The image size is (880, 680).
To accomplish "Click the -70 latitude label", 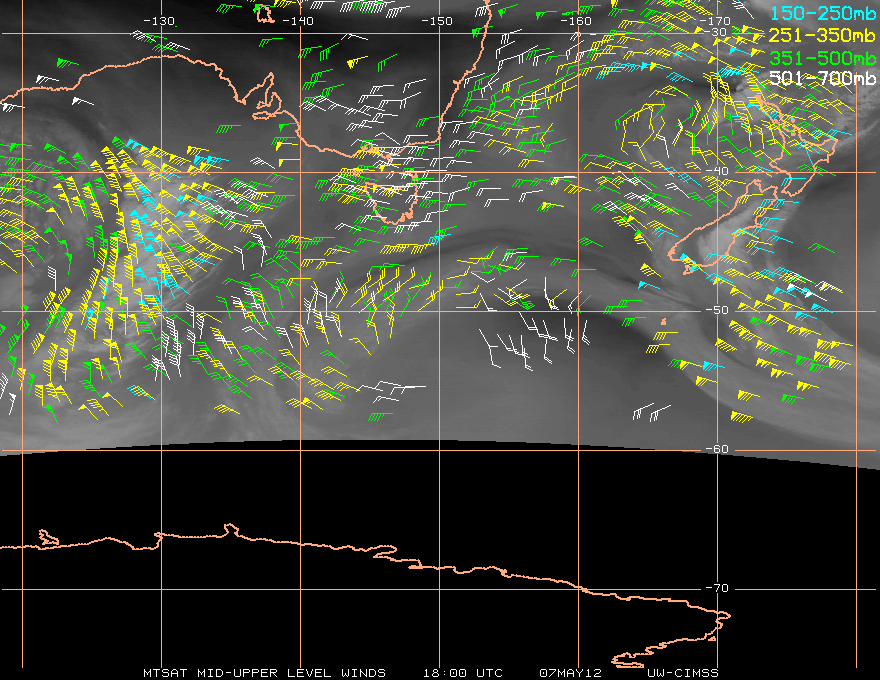I will 717,588.
